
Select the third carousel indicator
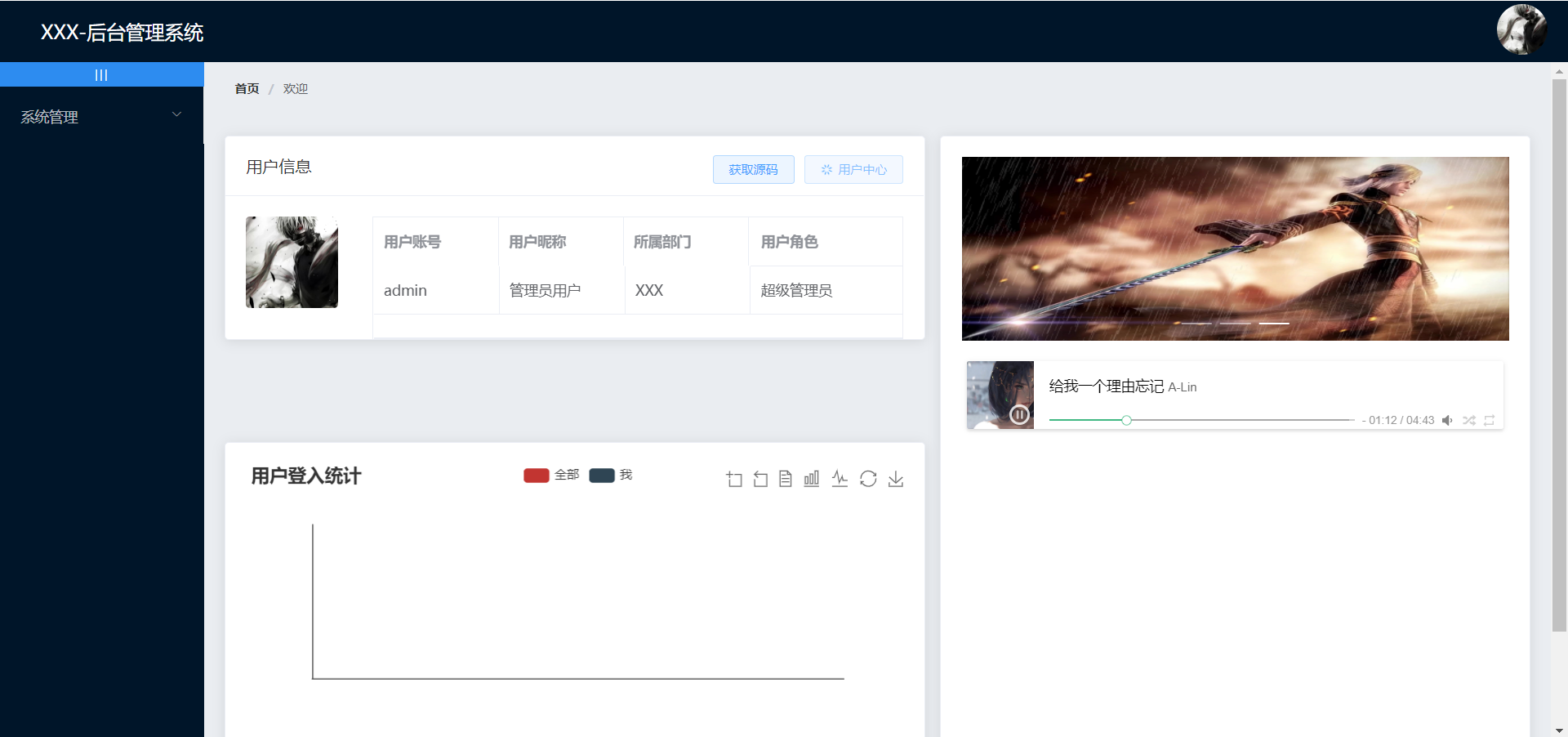click(1274, 324)
